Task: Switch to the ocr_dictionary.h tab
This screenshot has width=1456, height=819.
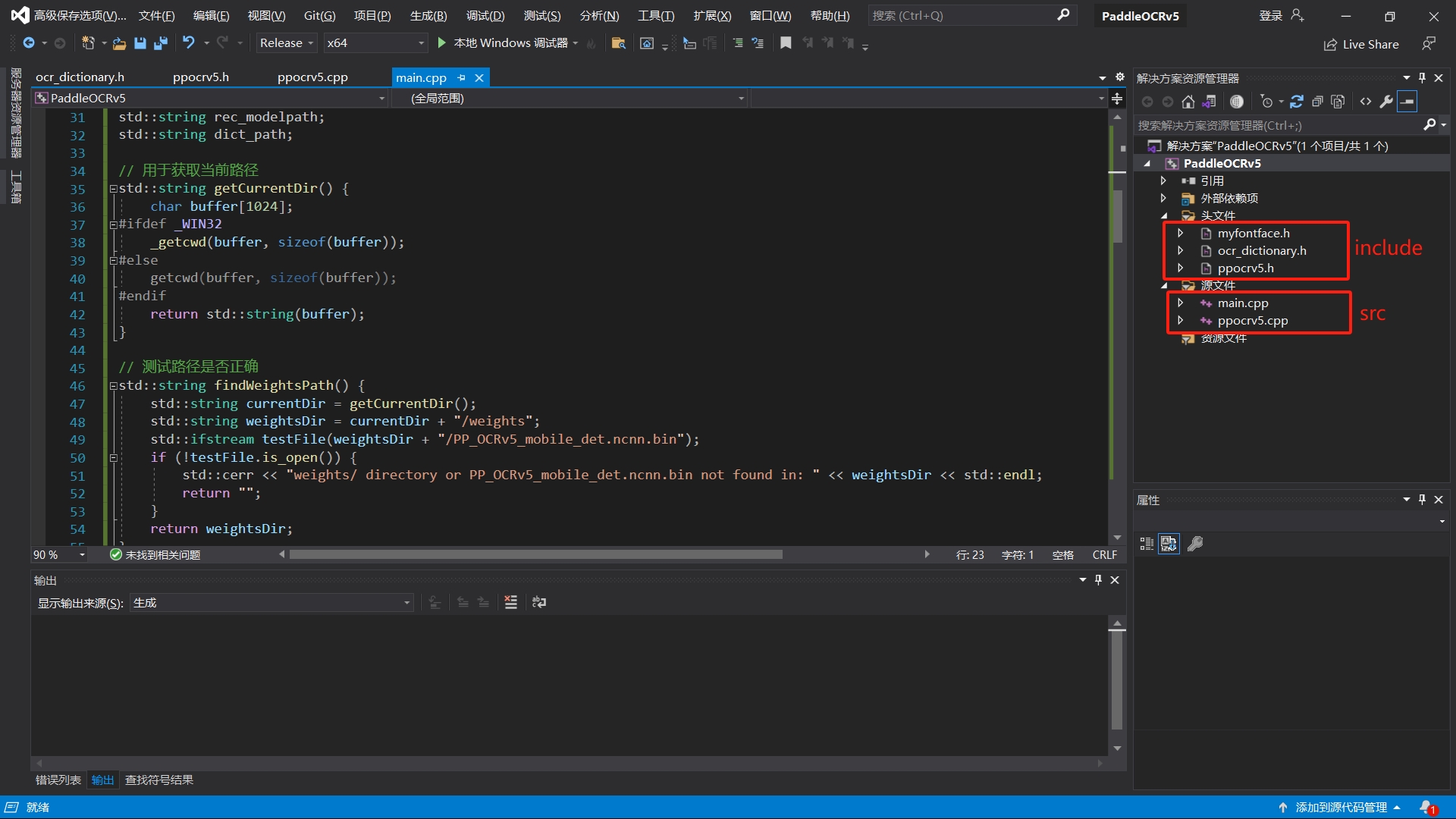Action: [80, 77]
